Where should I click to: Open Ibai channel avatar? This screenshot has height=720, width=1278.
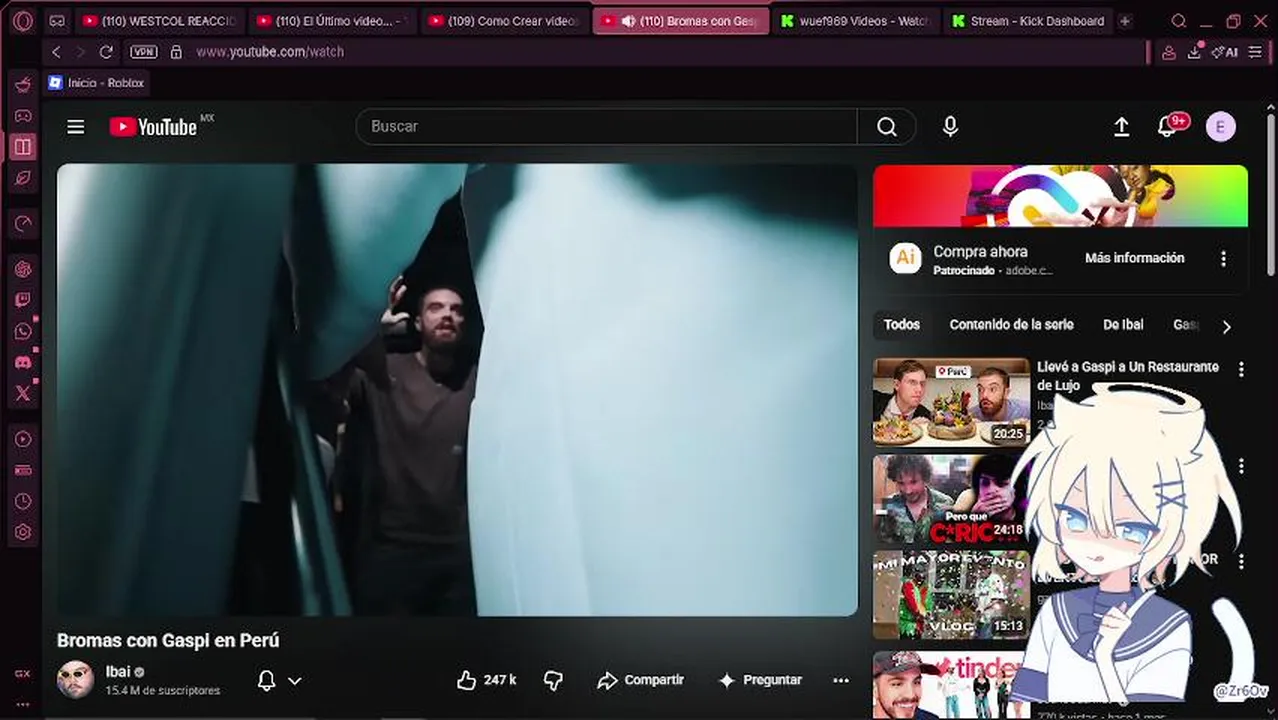tap(75, 680)
